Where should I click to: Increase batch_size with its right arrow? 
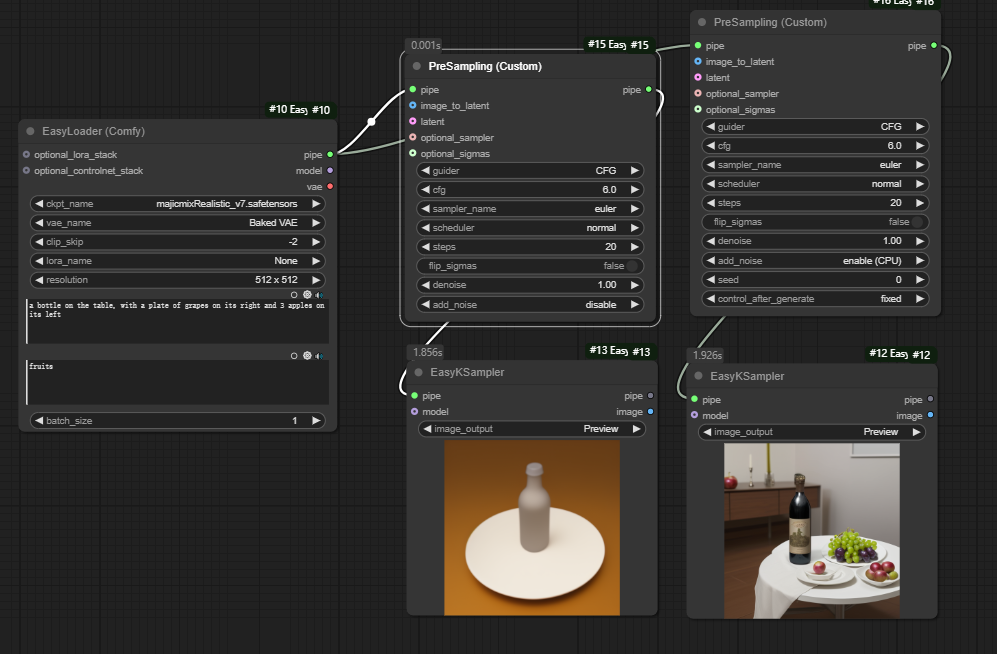tap(316, 421)
